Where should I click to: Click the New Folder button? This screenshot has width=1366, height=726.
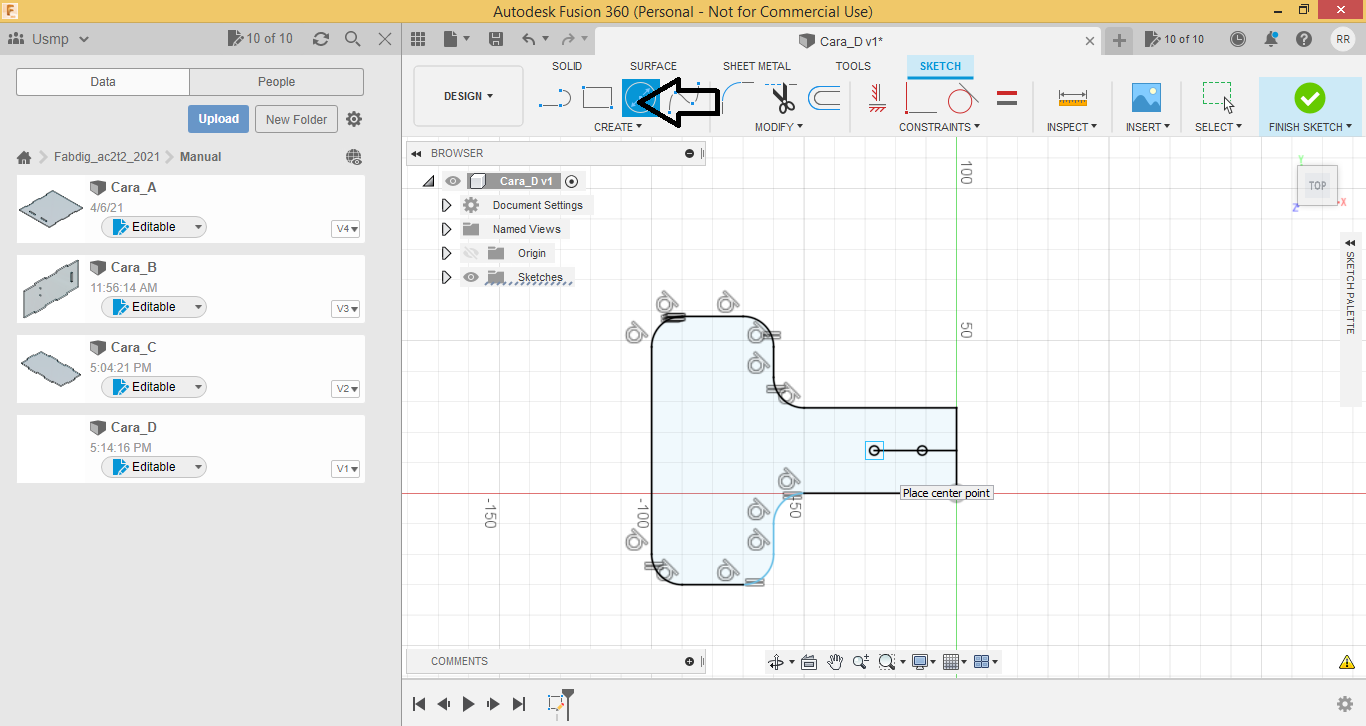(297, 119)
